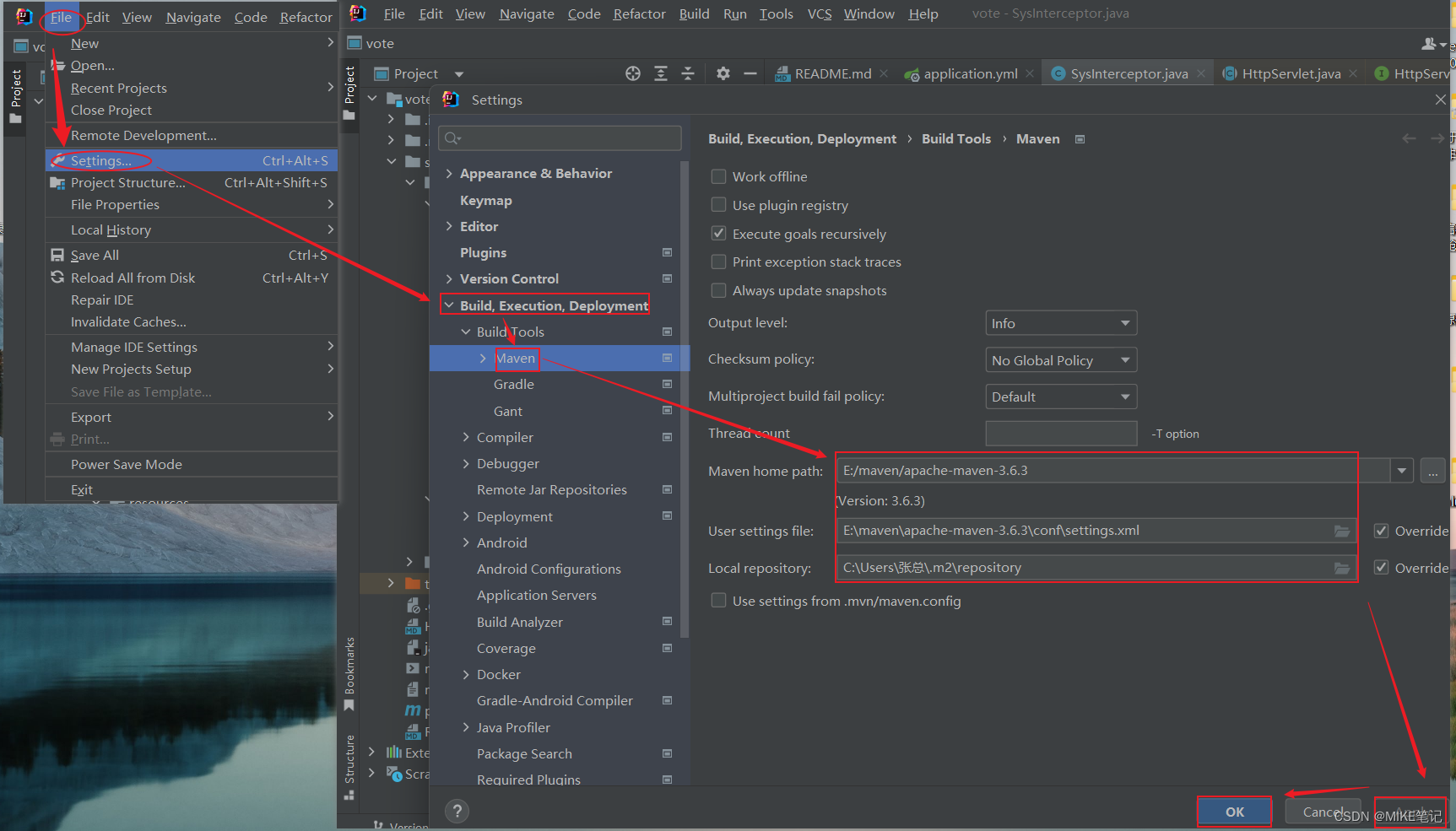Open folder browser for User settings file

(x=1341, y=531)
